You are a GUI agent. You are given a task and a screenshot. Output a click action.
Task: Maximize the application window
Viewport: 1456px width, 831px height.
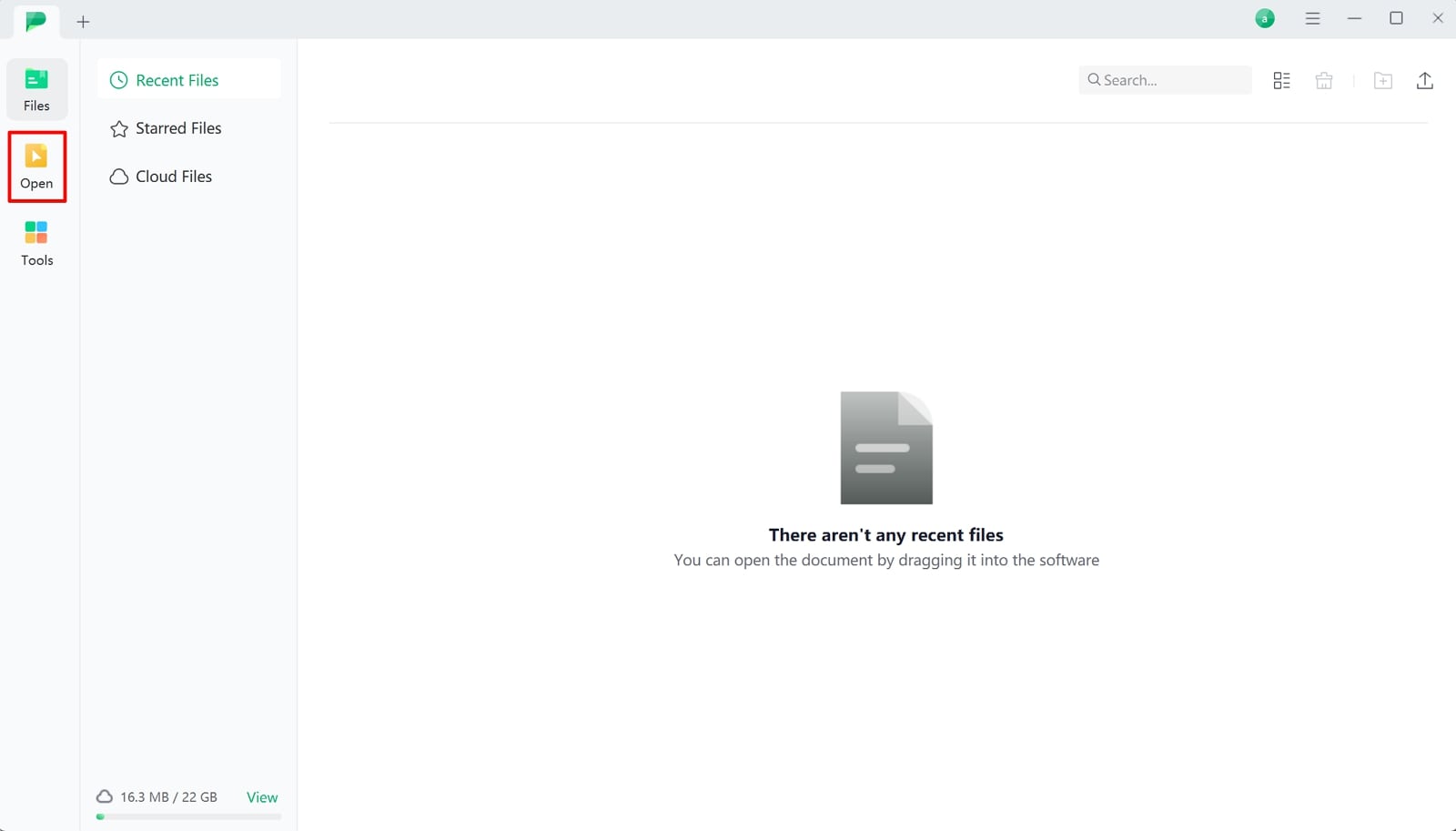[x=1396, y=18]
